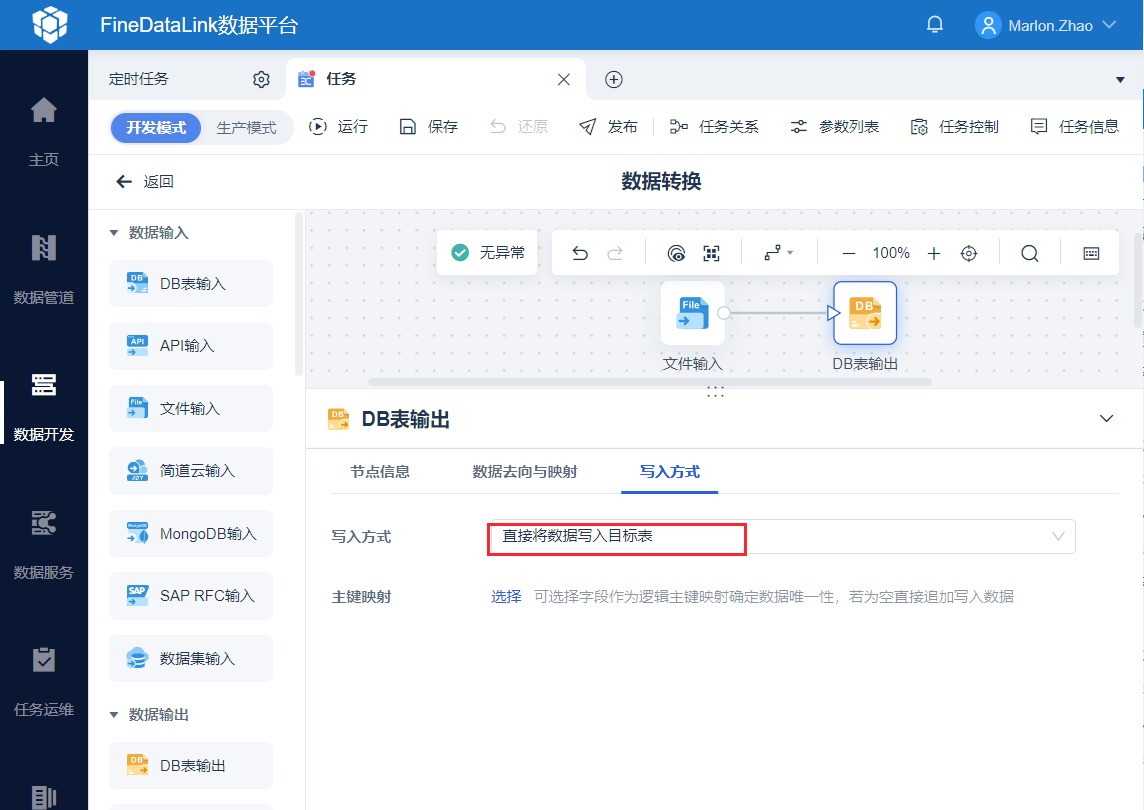Select the MongoDB输入 node
1144x810 pixels.
191,534
